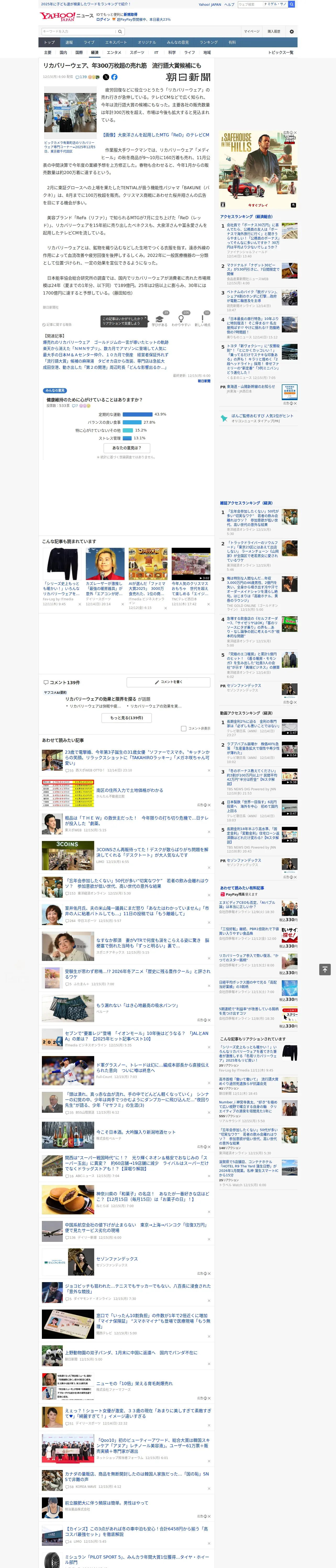Open アクセスランキング rank 1 article
The width and height of the screenshot is (336, 1568).
pyautogui.click(x=253, y=236)
